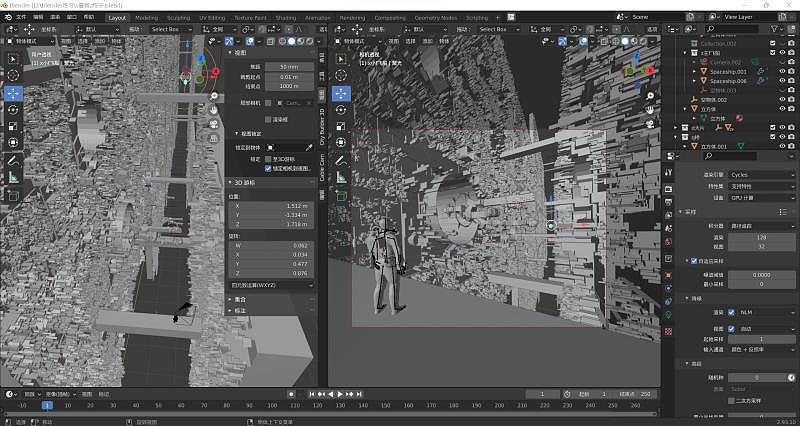The height and width of the screenshot is (426, 800).
Task: Open Select Box drag dropdown in left header
Action: (x=171, y=29)
